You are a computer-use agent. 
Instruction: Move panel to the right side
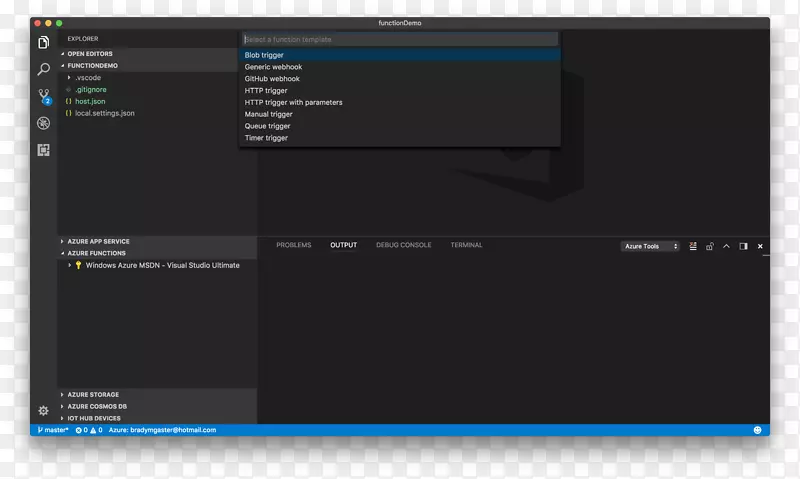743,246
